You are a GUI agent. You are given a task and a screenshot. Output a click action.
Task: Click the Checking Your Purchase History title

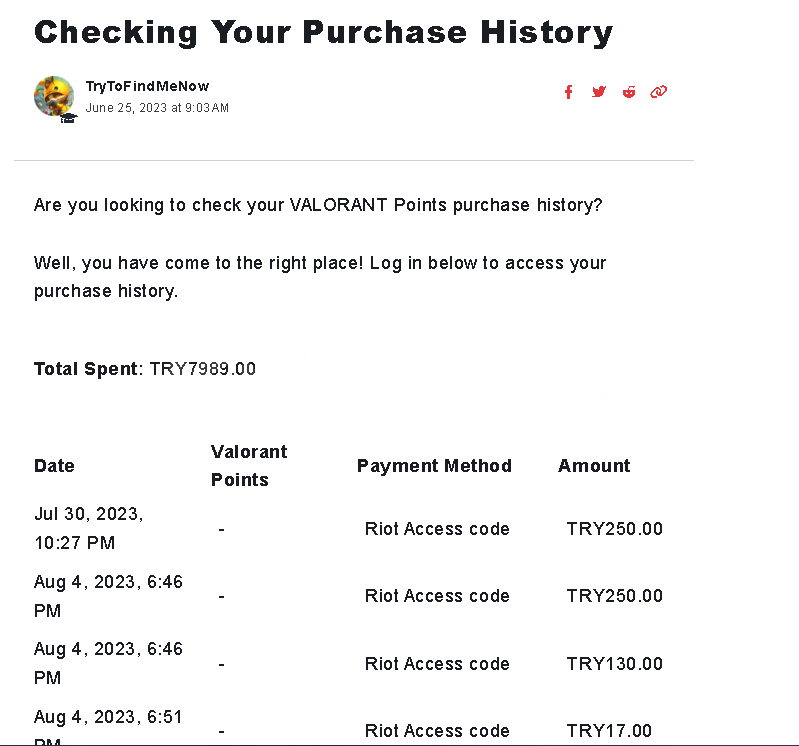pyautogui.click(x=323, y=32)
